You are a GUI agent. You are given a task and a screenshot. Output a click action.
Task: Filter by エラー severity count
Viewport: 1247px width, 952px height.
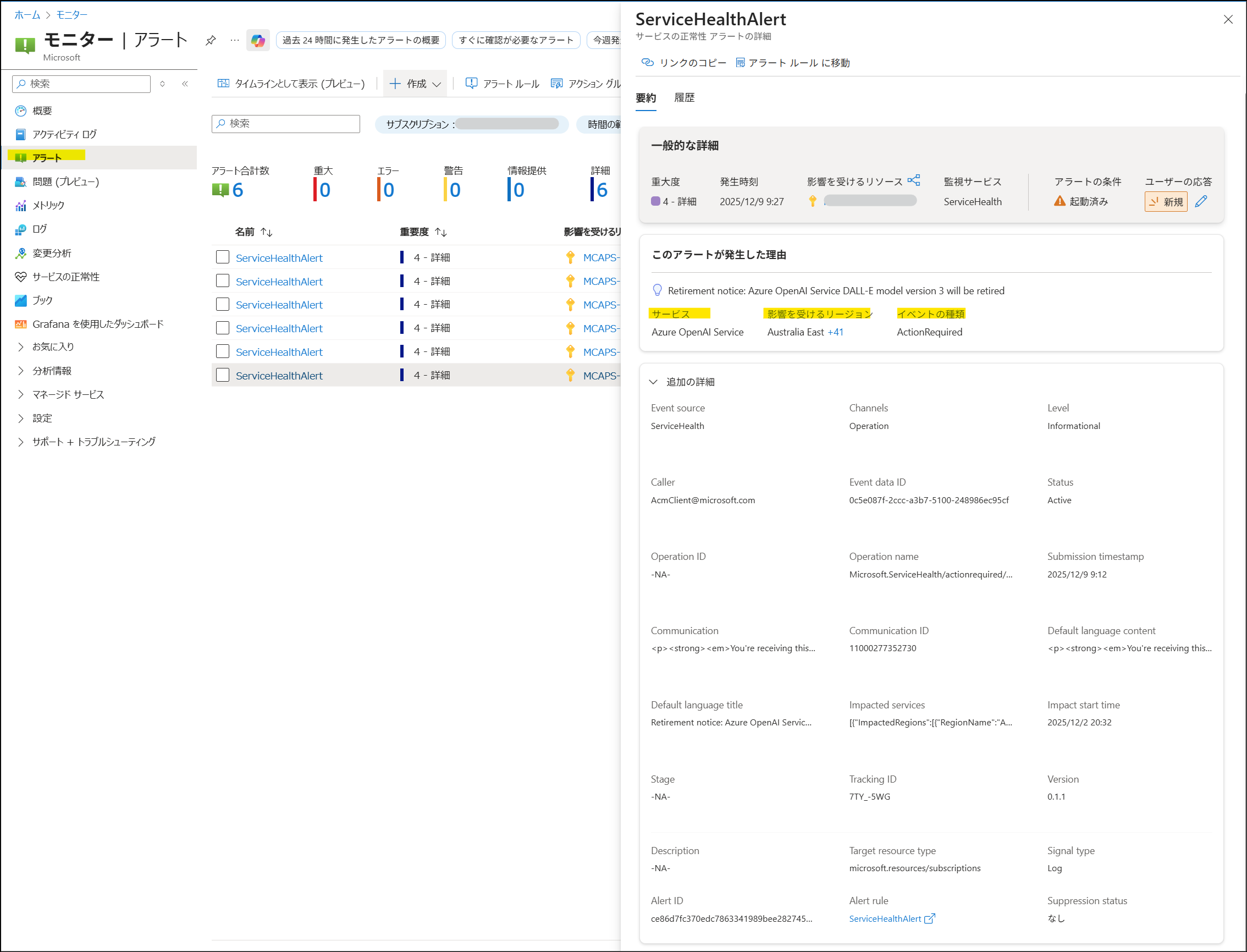(x=388, y=184)
